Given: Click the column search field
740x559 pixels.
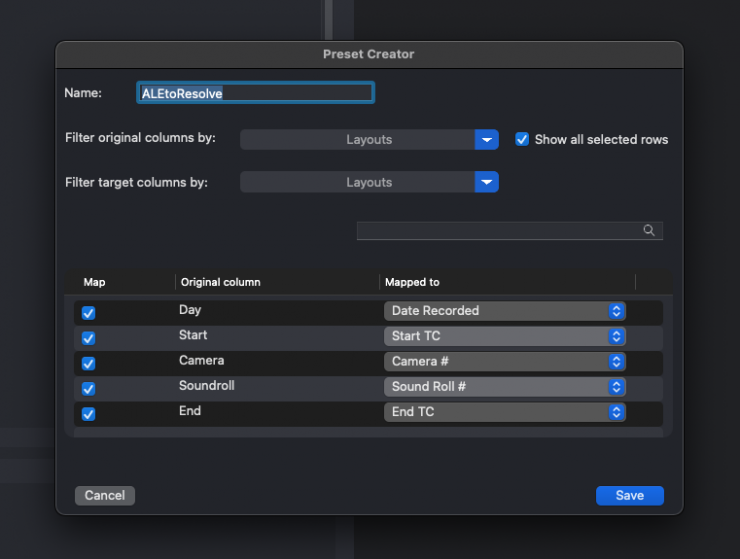Looking at the screenshot, I should coord(499,231).
